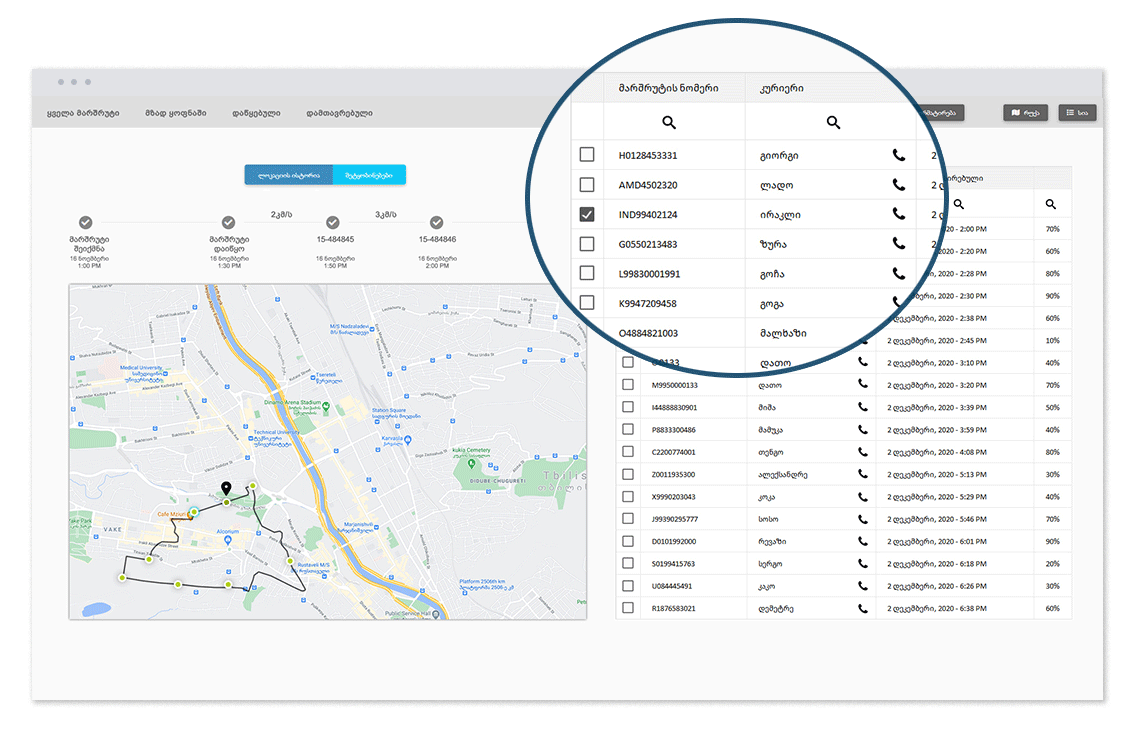1136x750 pixels.
Task: Click phone icon in row IND99402124
Action: coord(899,214)
